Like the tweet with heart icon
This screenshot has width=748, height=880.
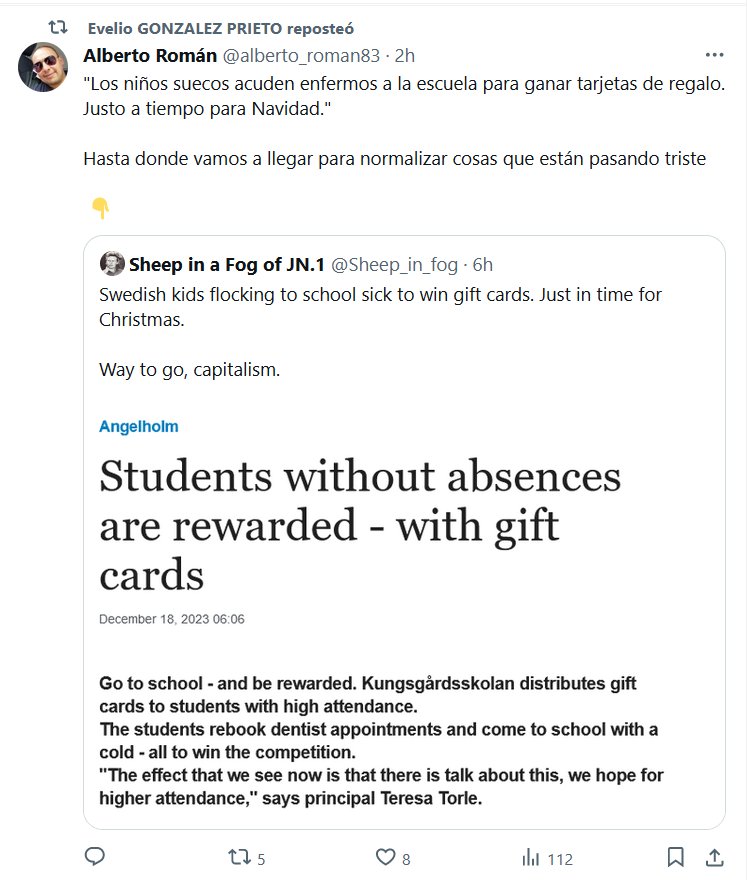coord(386,857)
